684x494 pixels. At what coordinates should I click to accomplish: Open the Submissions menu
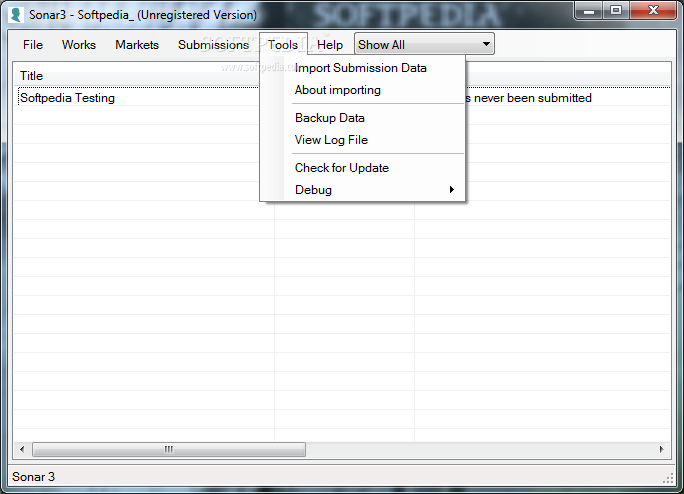coord(213,45)
